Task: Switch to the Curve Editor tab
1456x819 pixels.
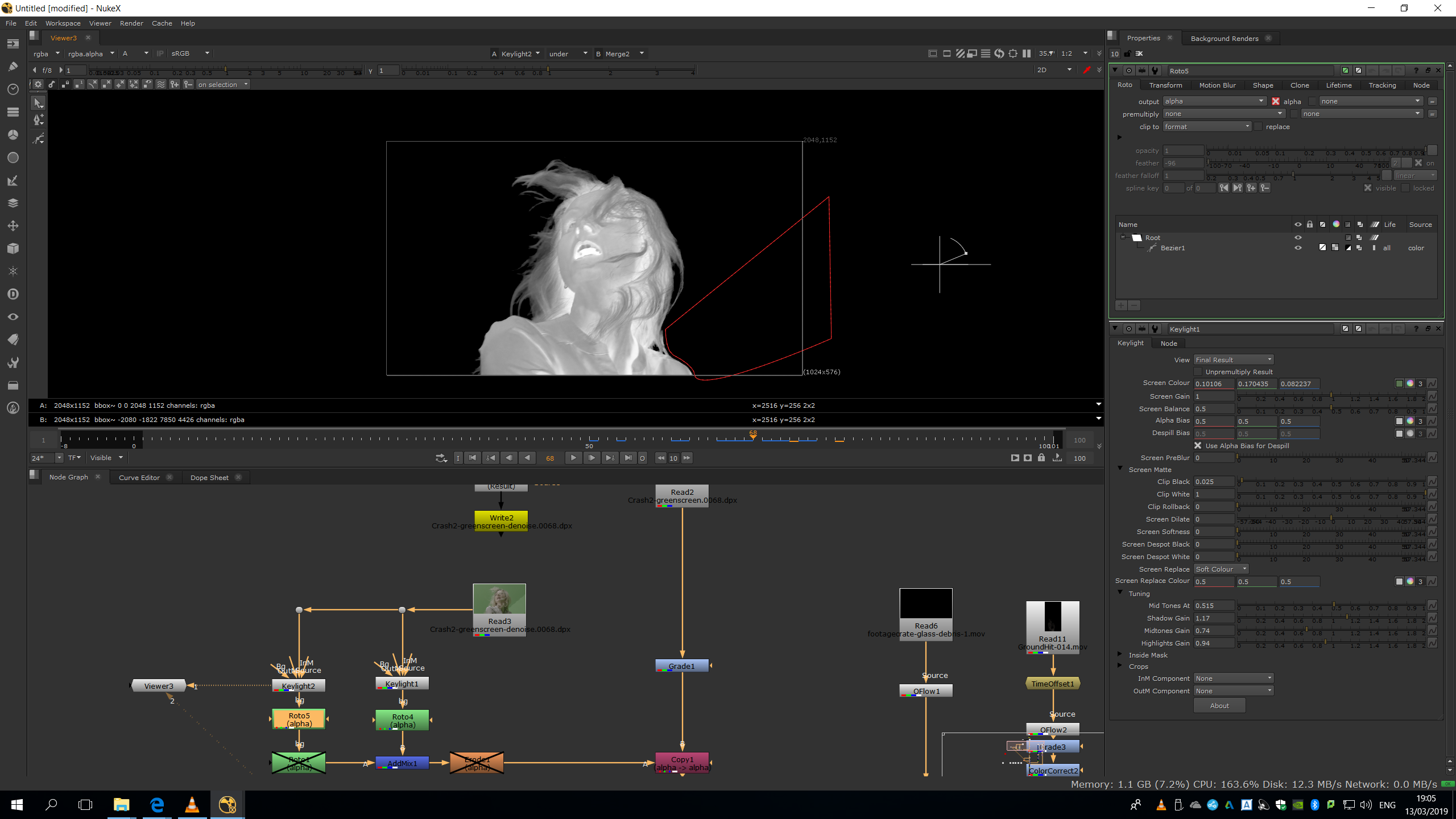Action: [x=139, y=478]
